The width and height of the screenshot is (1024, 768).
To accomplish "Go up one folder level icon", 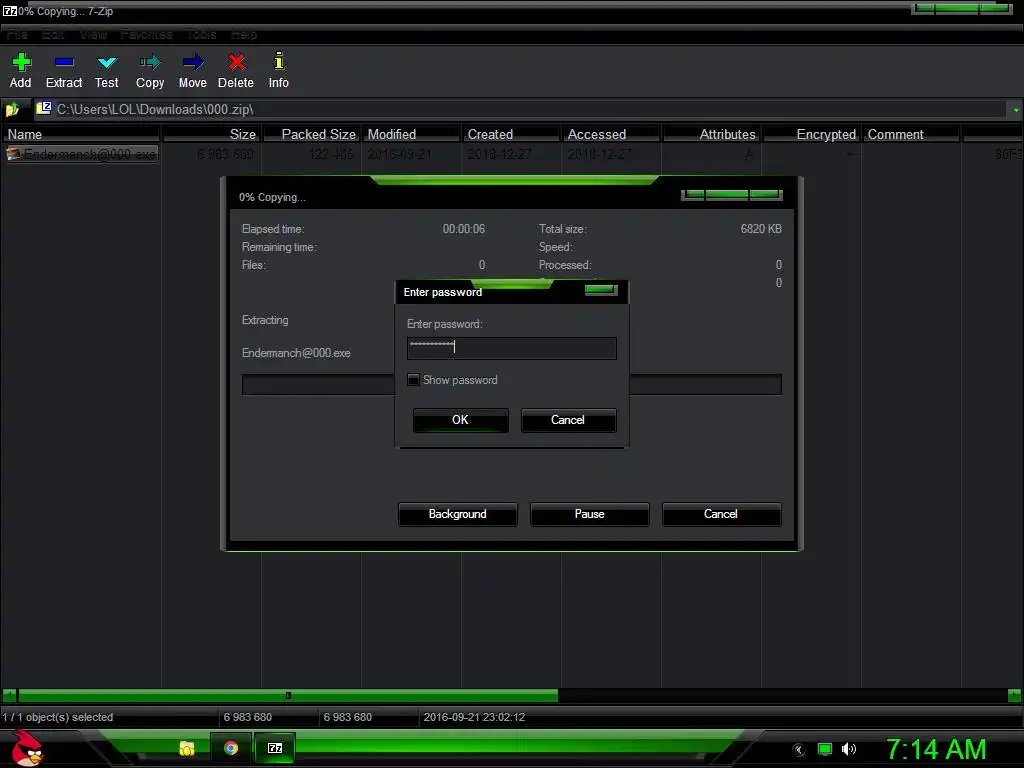I will 12,109.
